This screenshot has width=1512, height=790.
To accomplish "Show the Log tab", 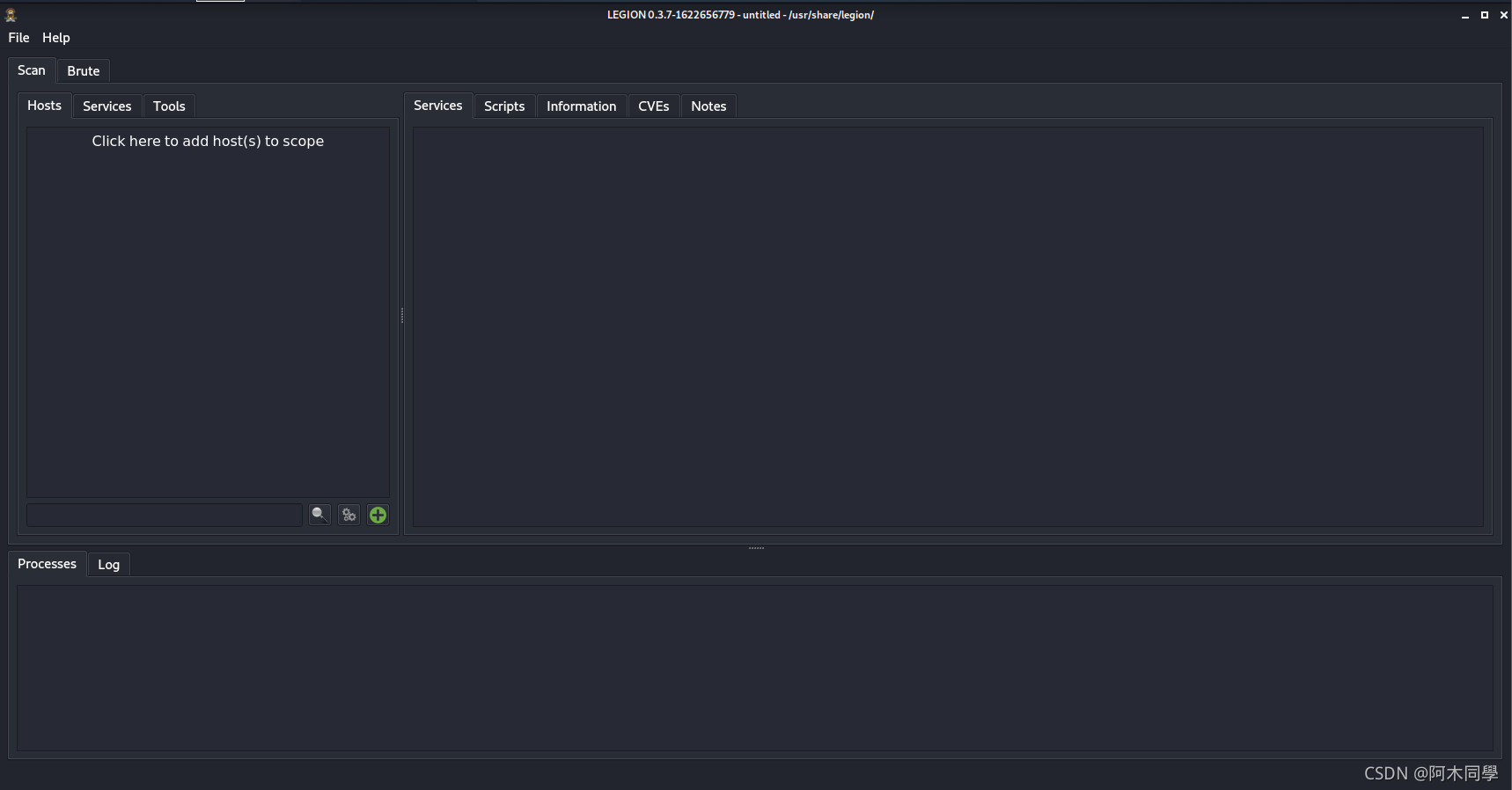I will coord(109,565).
